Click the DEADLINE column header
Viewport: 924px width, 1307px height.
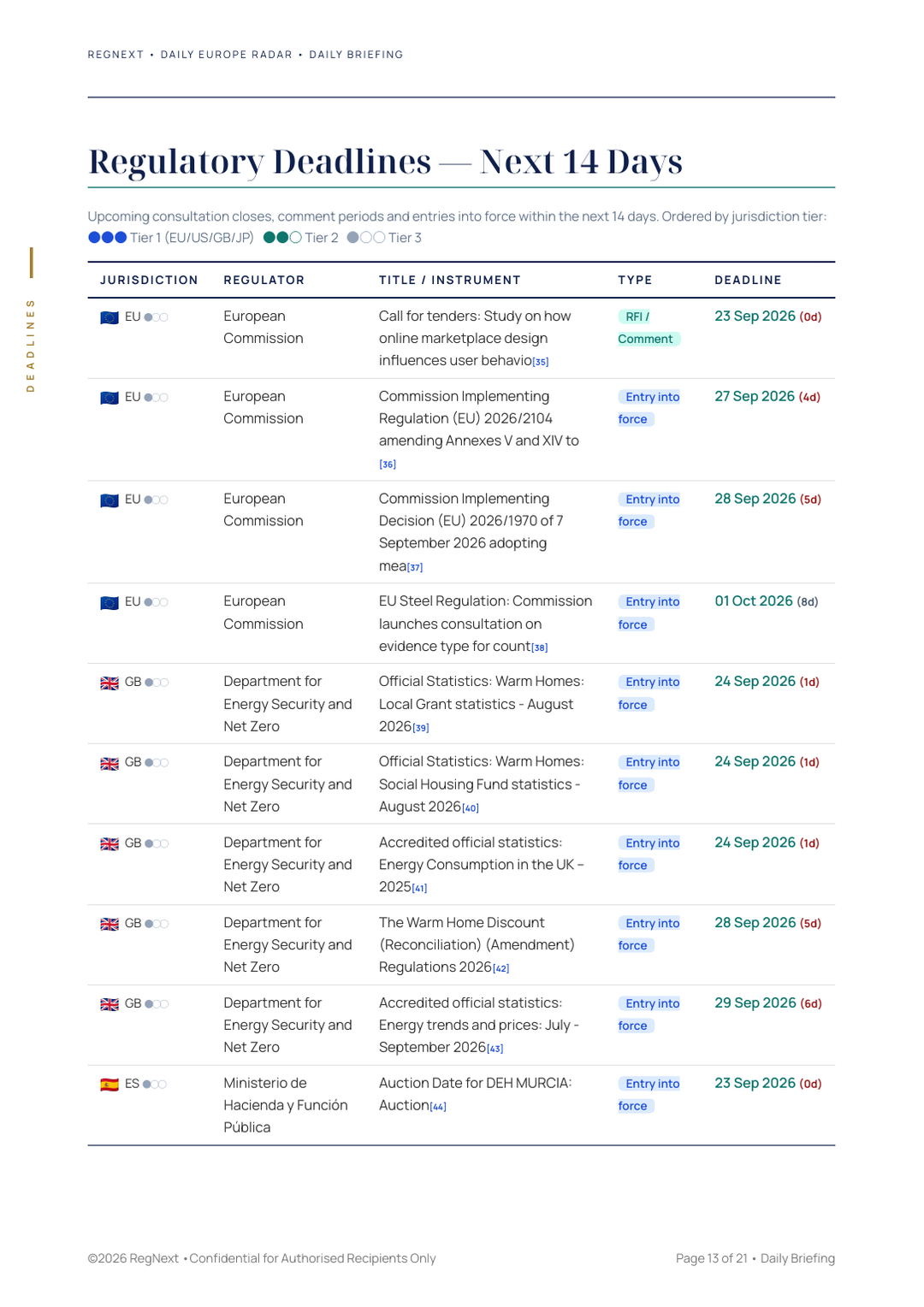[748, 281]
